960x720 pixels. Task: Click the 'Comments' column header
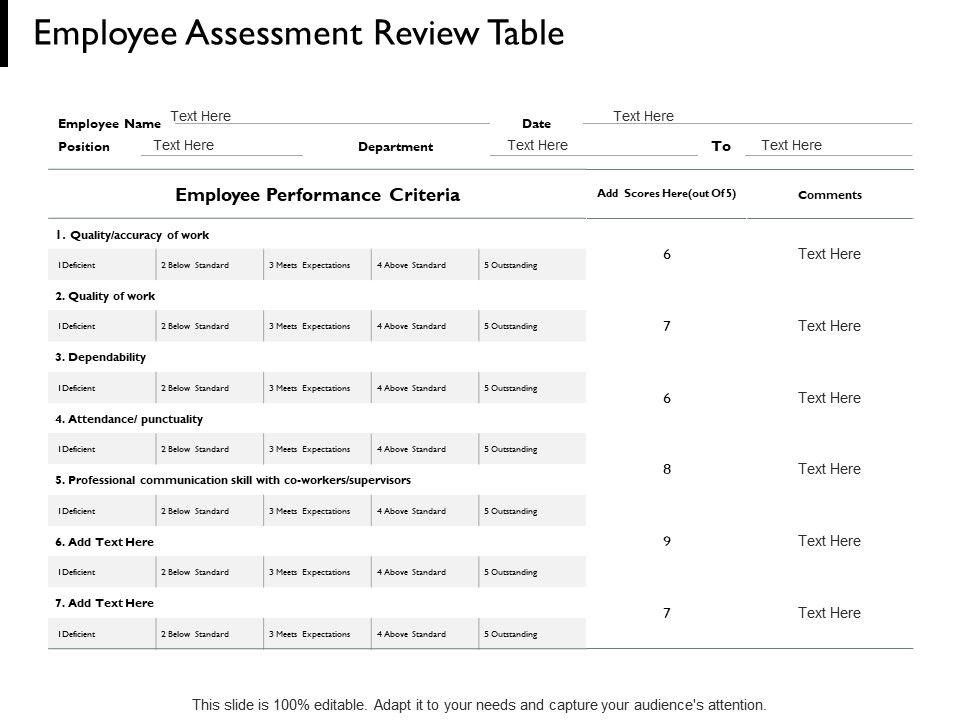point(830,195)
